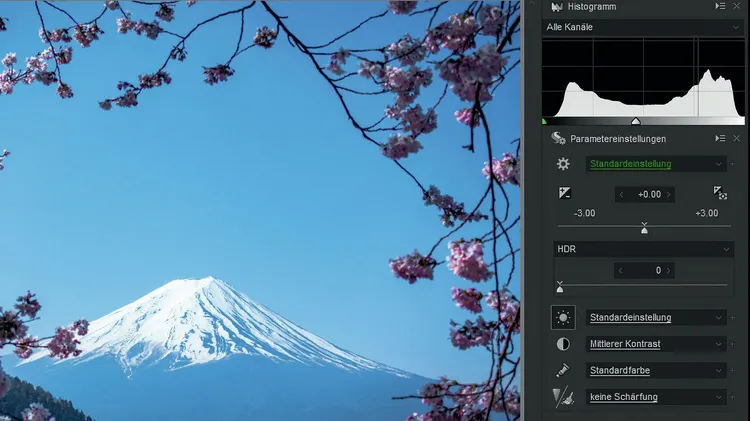750x421 pixels.
Task: Open the Histogramm panel options menu
Action: pos(720,6)
